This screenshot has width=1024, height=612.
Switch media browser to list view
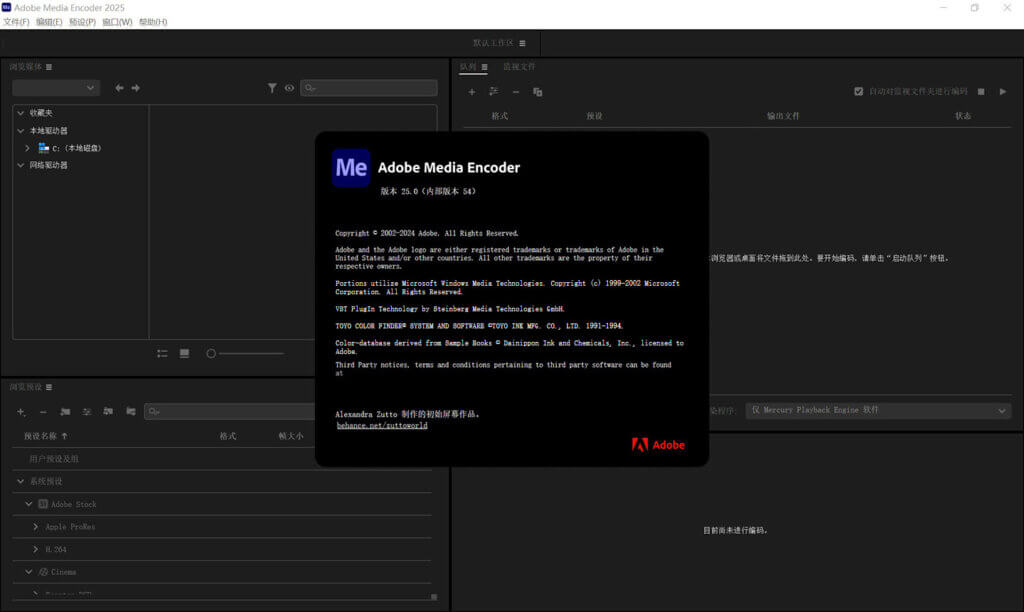pyautogui.click(x=161, y=353)
